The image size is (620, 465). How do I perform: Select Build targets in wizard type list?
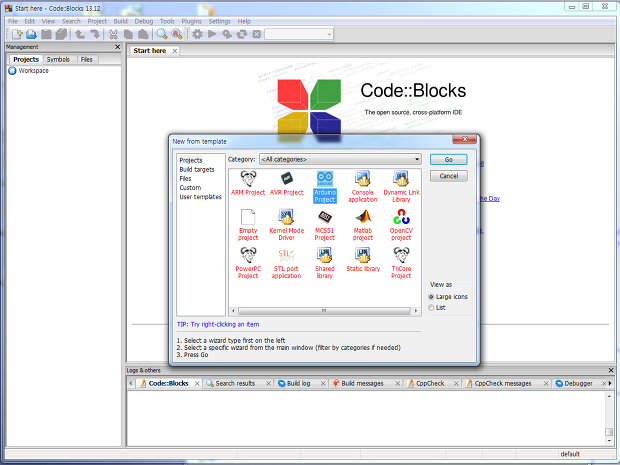click(x=197, y=169)
